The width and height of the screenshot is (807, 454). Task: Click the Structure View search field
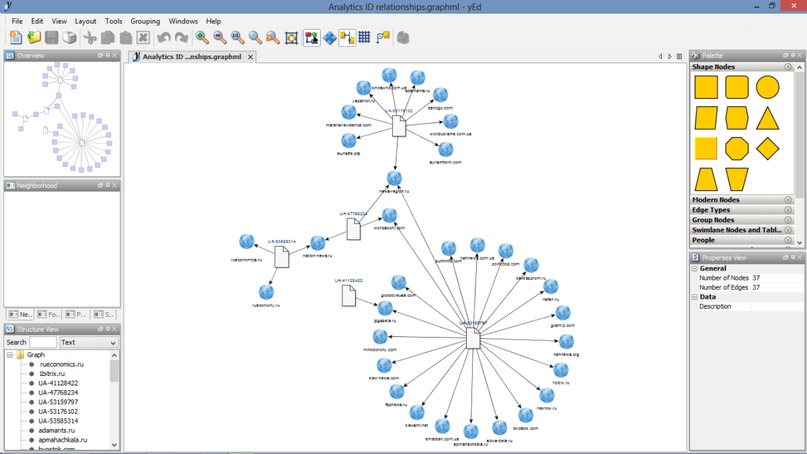[x=43, y=342]
